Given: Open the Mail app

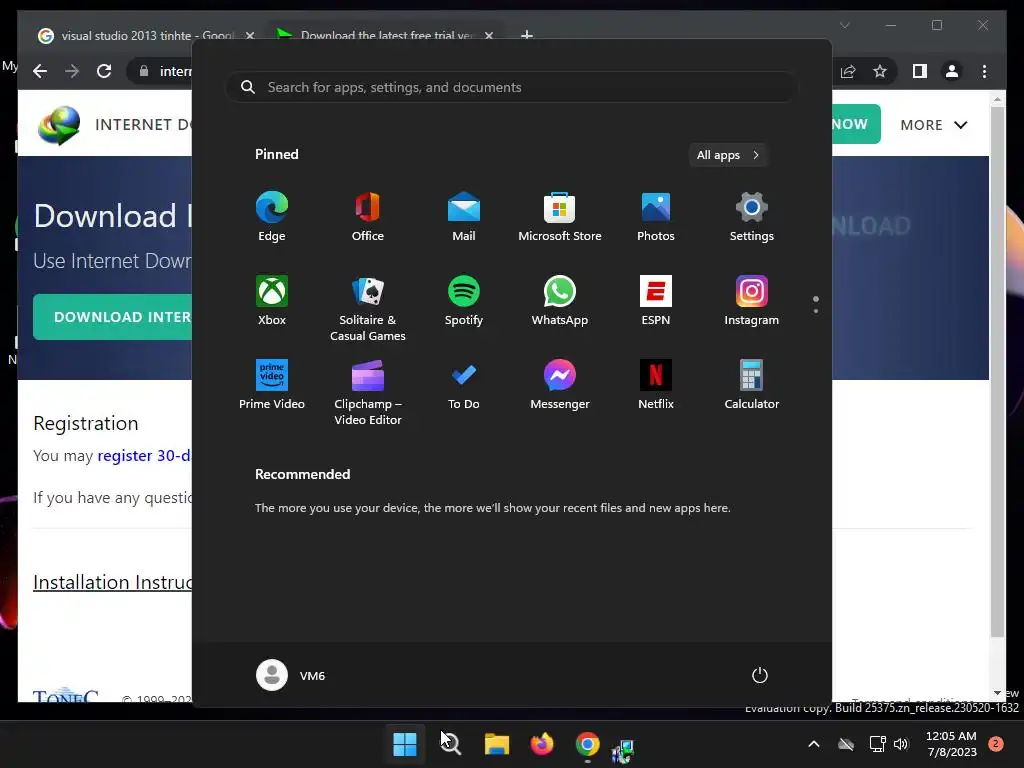Looking at the screenshot, I should [464, 217].
